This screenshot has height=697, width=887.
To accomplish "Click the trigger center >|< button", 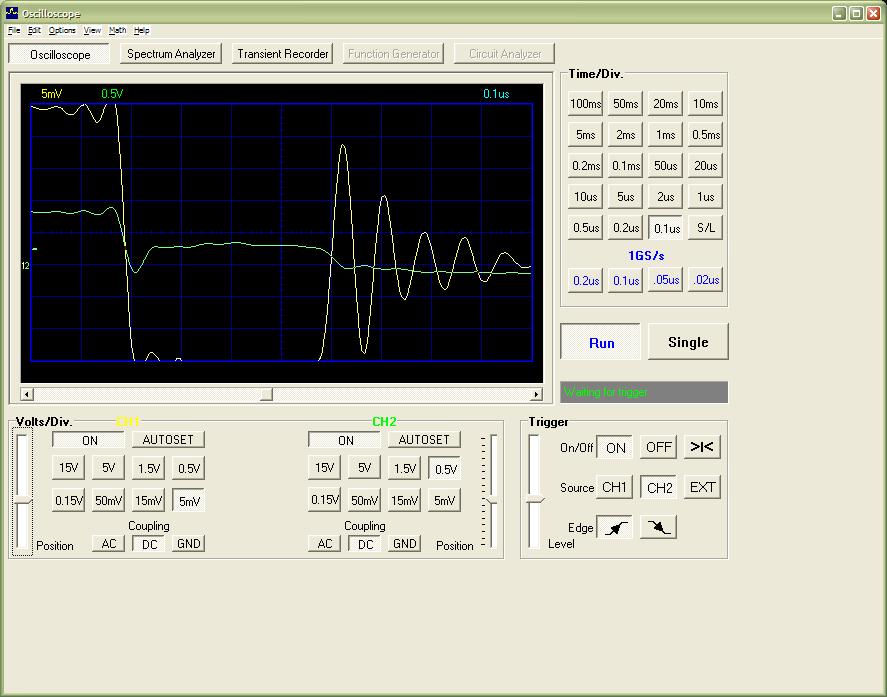I will point(701,447).
